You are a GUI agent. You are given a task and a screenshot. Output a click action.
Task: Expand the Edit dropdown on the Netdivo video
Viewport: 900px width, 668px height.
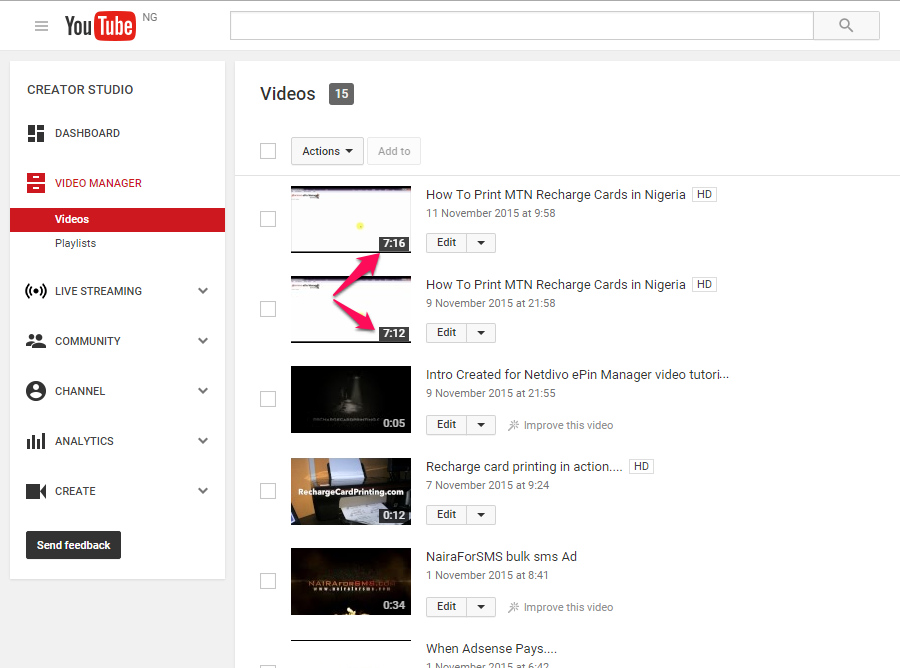[x=481, y=424]
